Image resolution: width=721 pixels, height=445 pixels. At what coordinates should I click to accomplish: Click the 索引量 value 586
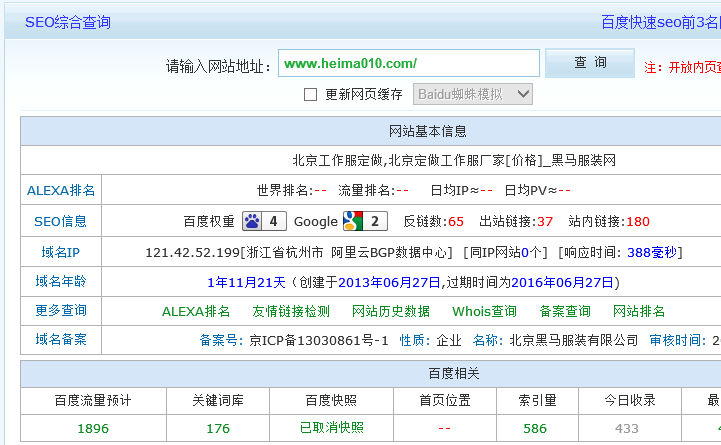(x=535, y=428)
